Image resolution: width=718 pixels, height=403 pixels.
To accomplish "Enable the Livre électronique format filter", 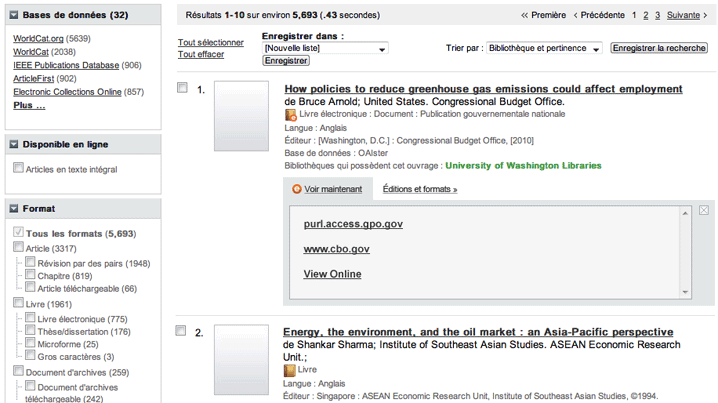I will pyautogui.click(x=30, y=318).
